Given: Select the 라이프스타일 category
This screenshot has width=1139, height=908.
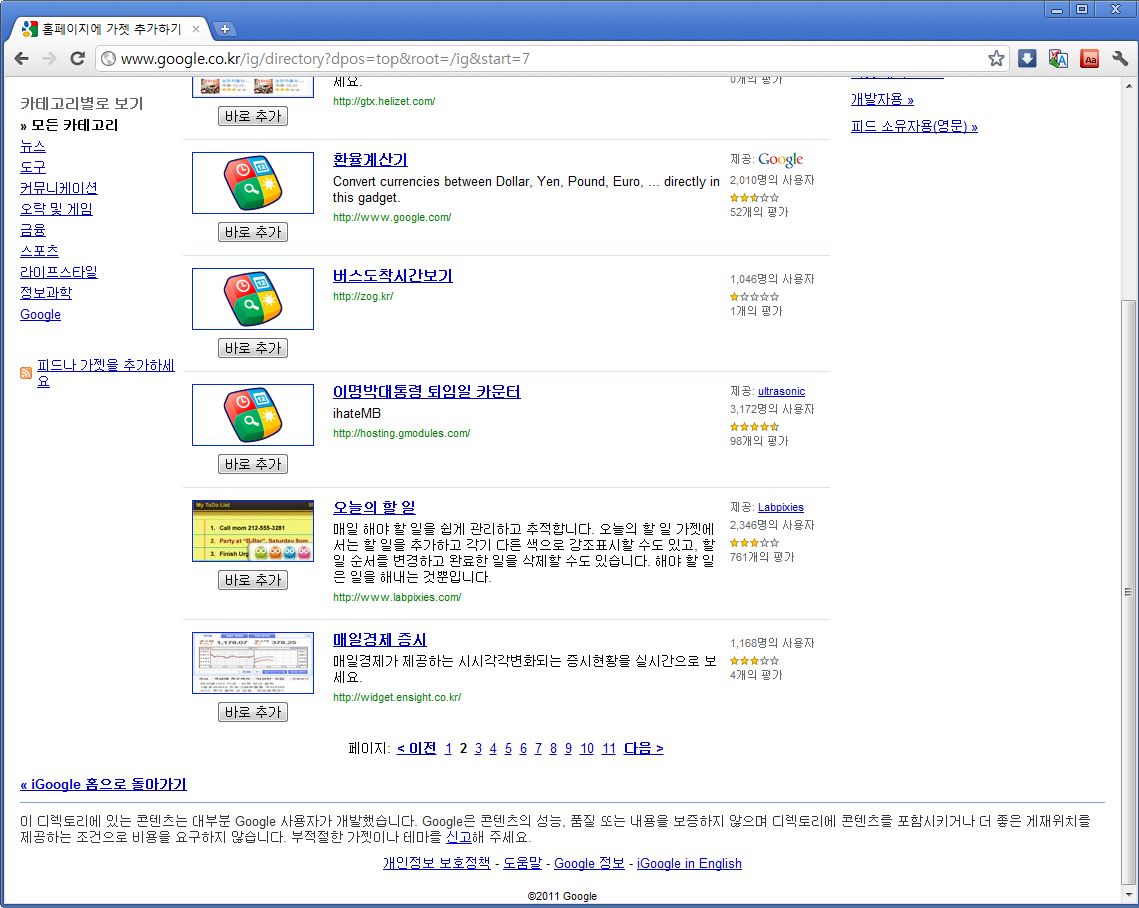Looking at the screenshot, I should (59, 272).
